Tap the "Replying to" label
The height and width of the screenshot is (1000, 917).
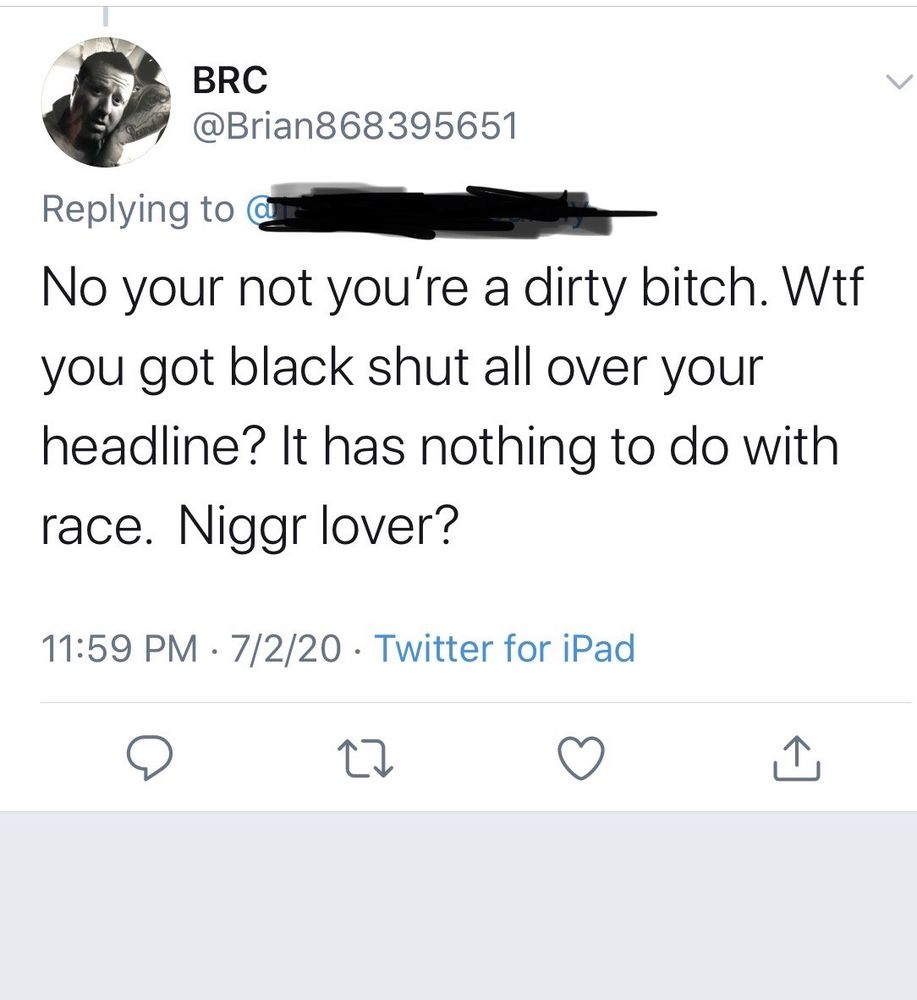point(138,210)
